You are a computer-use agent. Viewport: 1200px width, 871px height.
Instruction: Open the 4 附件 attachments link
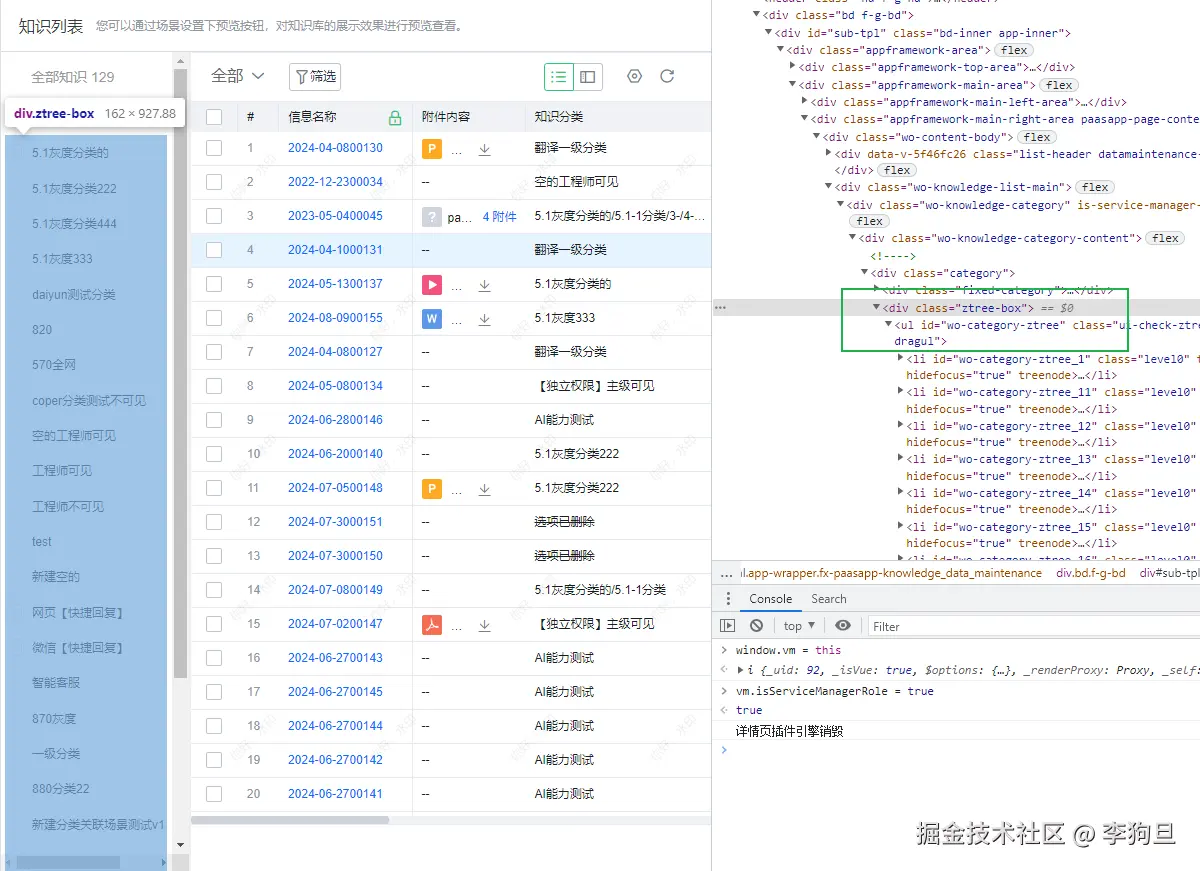click(500, 216)
